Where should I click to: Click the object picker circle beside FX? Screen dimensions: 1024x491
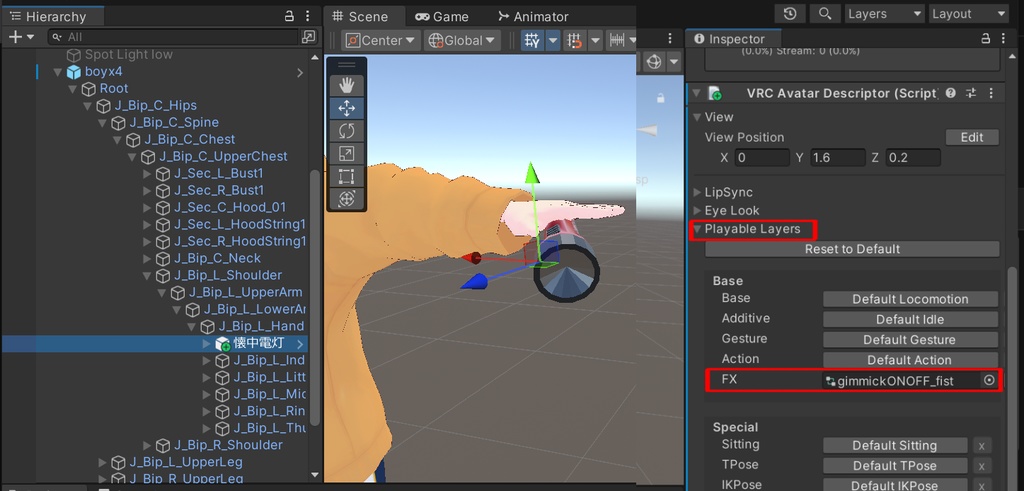989,380
